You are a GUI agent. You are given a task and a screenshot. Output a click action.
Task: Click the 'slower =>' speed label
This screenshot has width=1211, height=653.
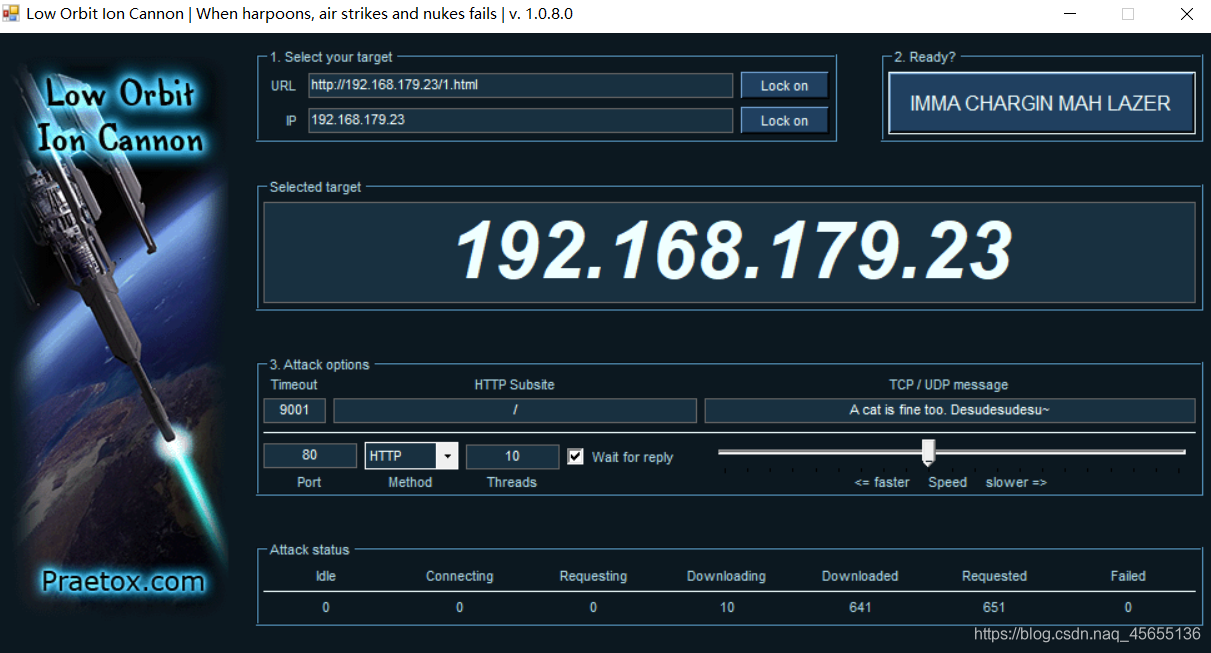tap(1016, 482)
